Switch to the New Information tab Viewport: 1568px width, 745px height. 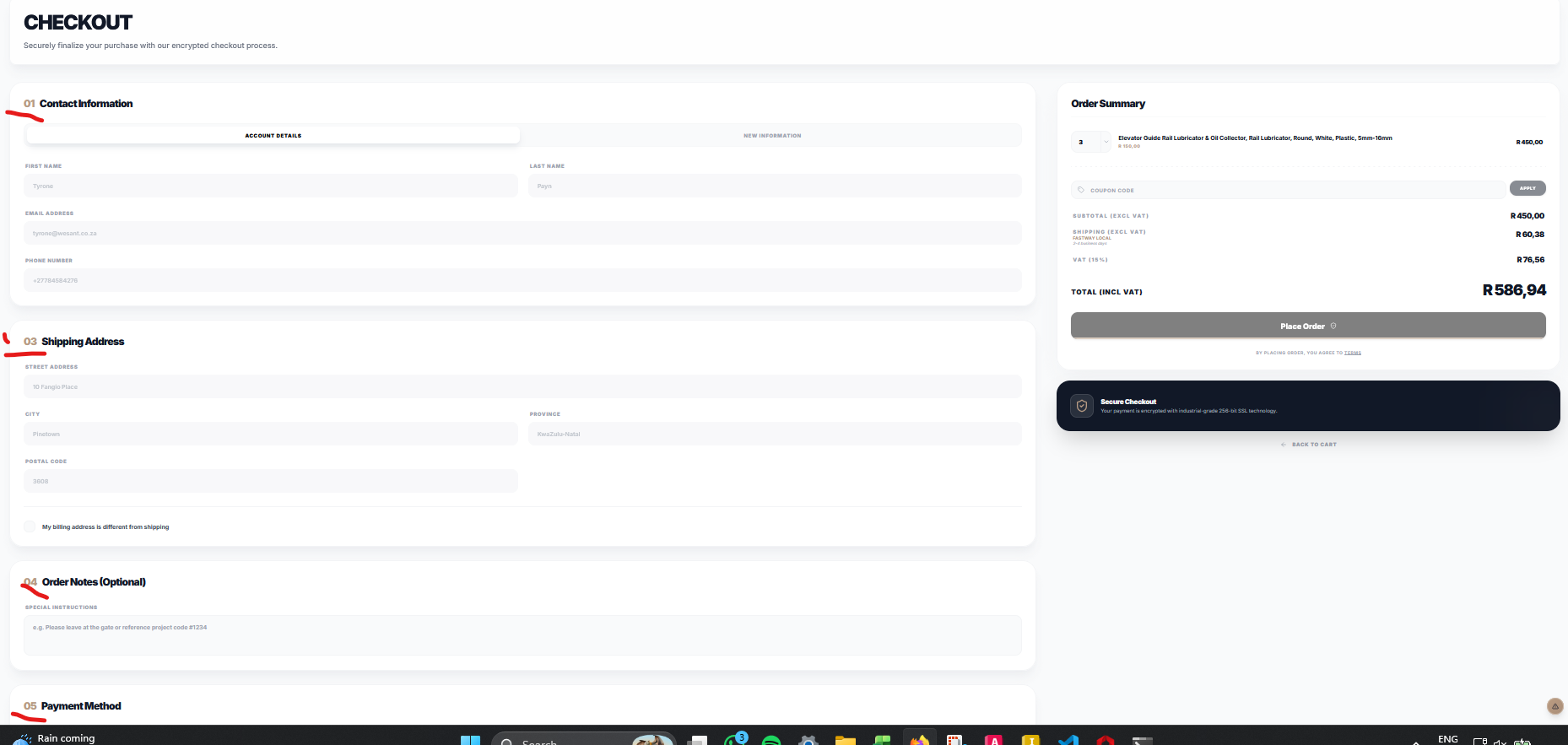point(771,135)
